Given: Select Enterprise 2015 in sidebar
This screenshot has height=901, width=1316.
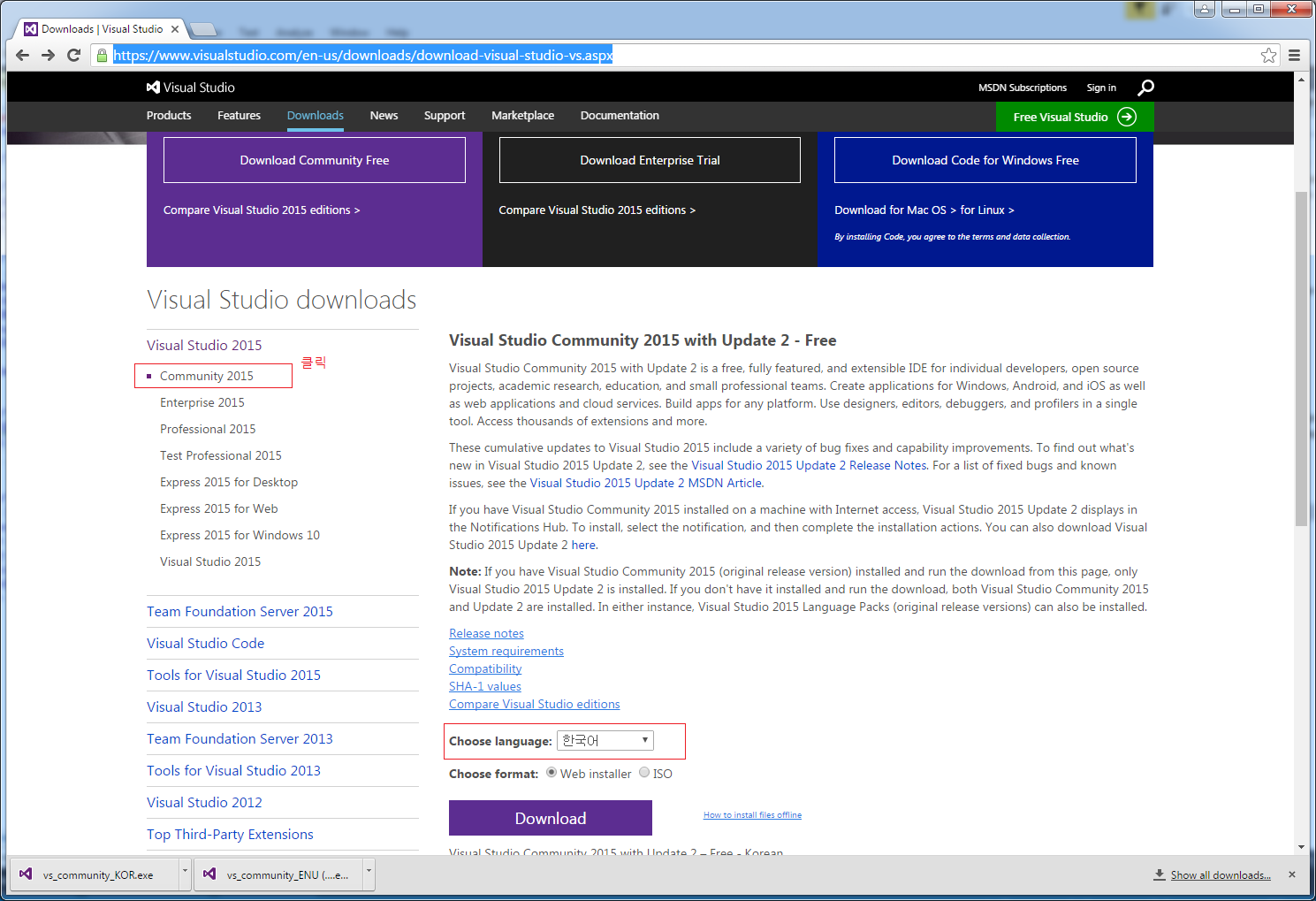Looking at the screenshot, I should click(x=202, y=402).
